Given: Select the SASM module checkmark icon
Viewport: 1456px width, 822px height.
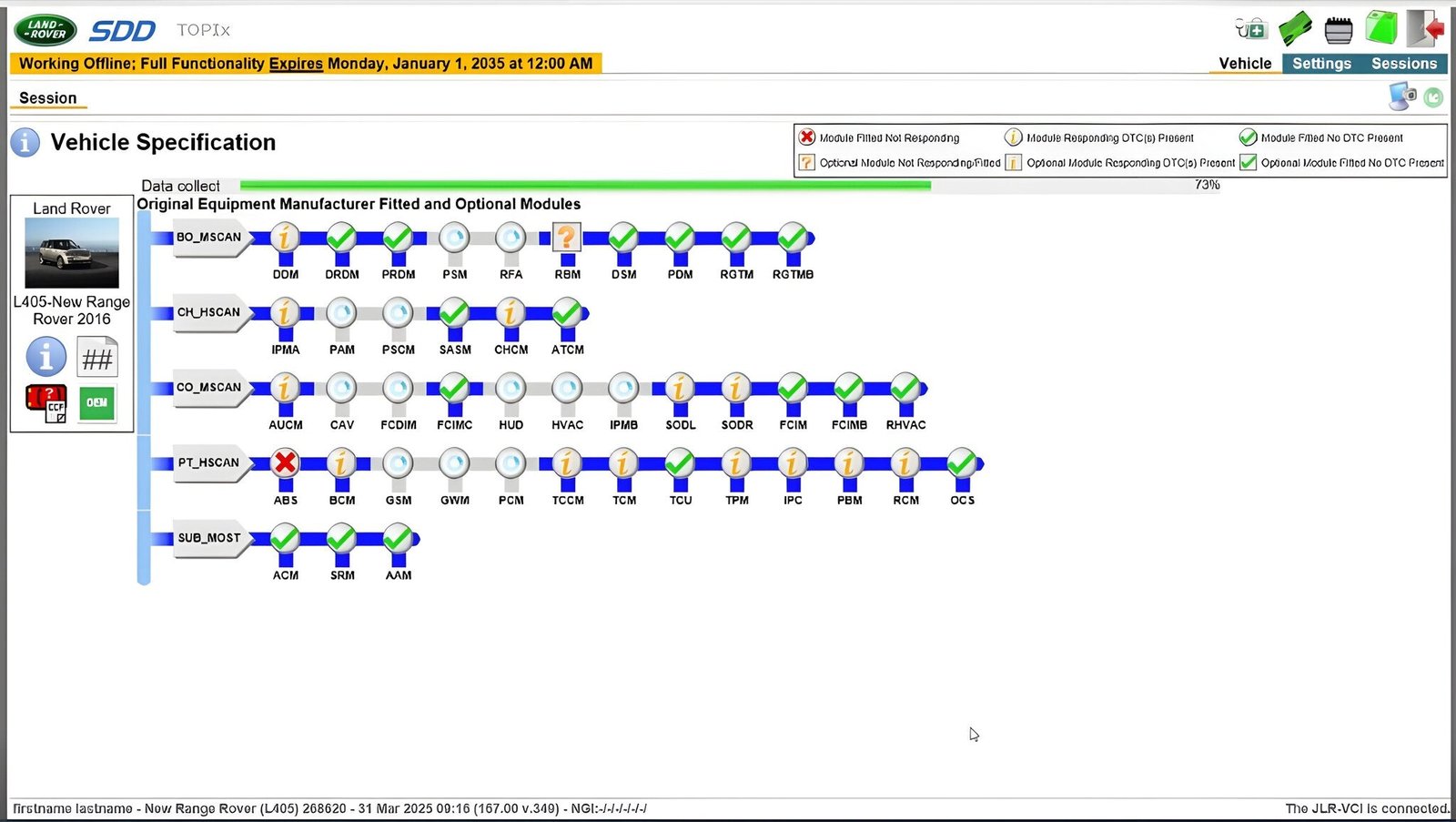Looking at the screenshot, I should (454, 314).
